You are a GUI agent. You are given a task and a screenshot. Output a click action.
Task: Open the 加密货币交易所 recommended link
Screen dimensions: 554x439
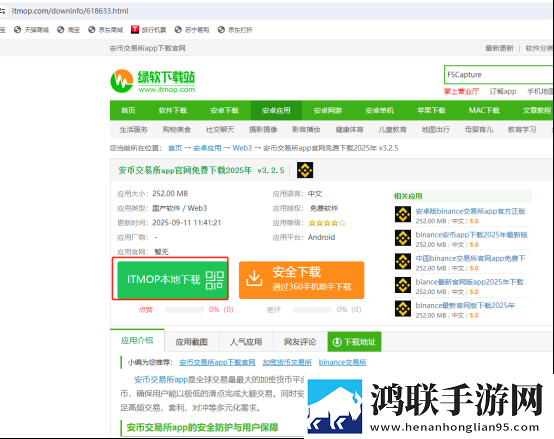coord(287,362)
